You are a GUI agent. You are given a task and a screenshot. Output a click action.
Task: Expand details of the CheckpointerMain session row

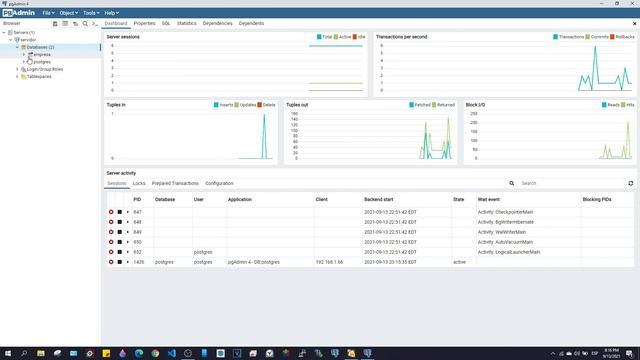[x=127, y=212]
